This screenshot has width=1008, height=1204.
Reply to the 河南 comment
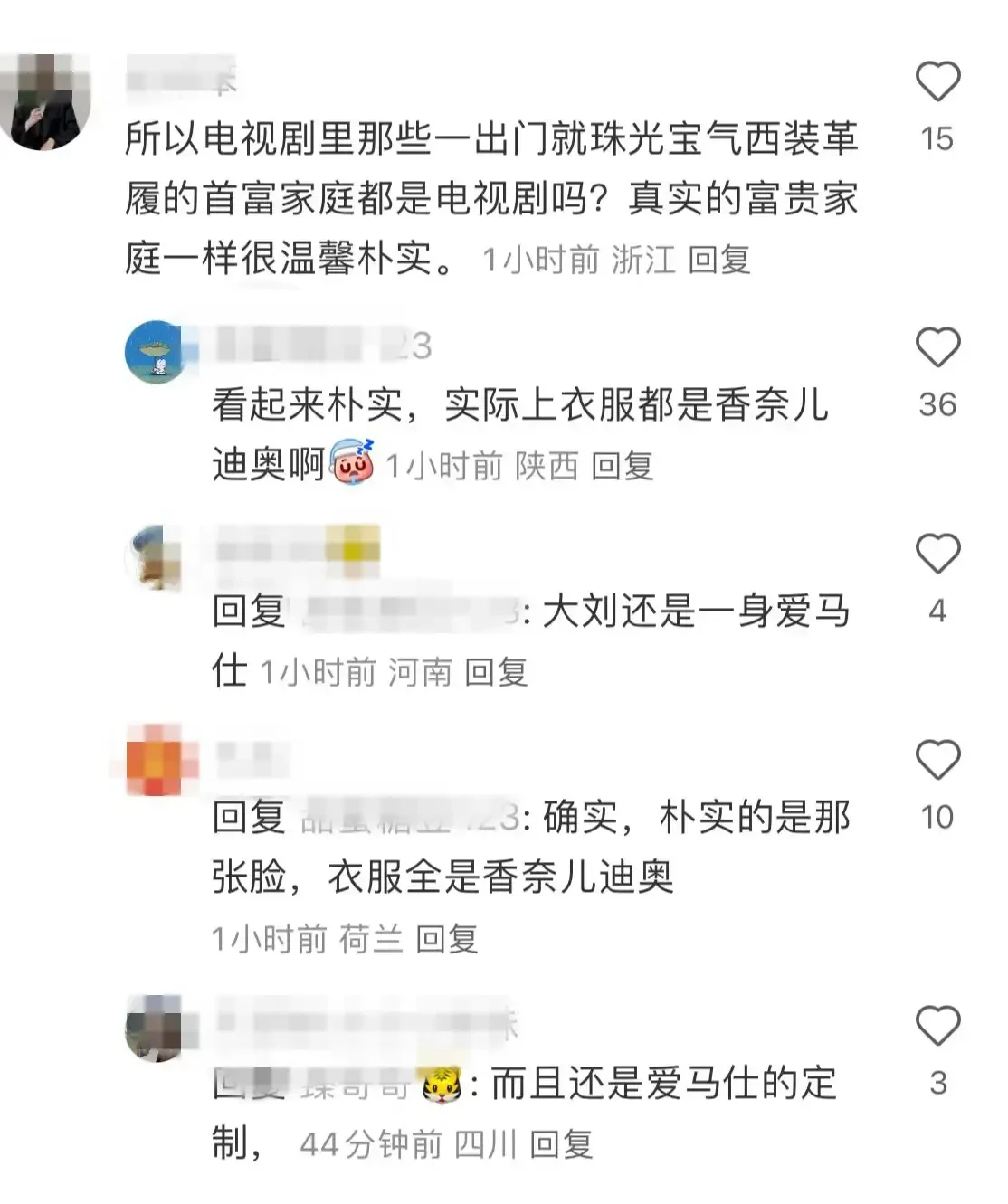click(496, 673)
